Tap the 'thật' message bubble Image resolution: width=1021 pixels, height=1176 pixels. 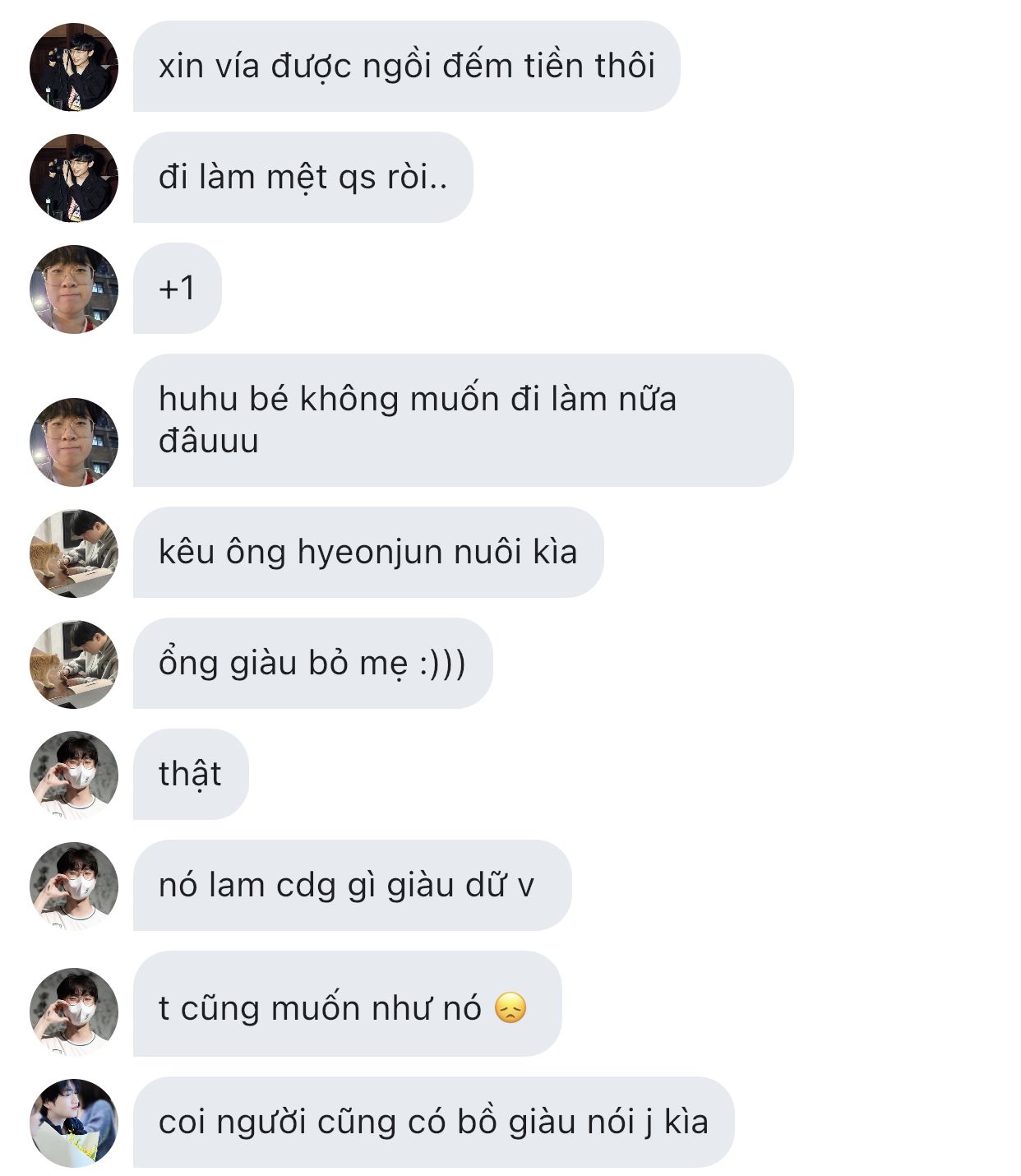tap(191, 774)
